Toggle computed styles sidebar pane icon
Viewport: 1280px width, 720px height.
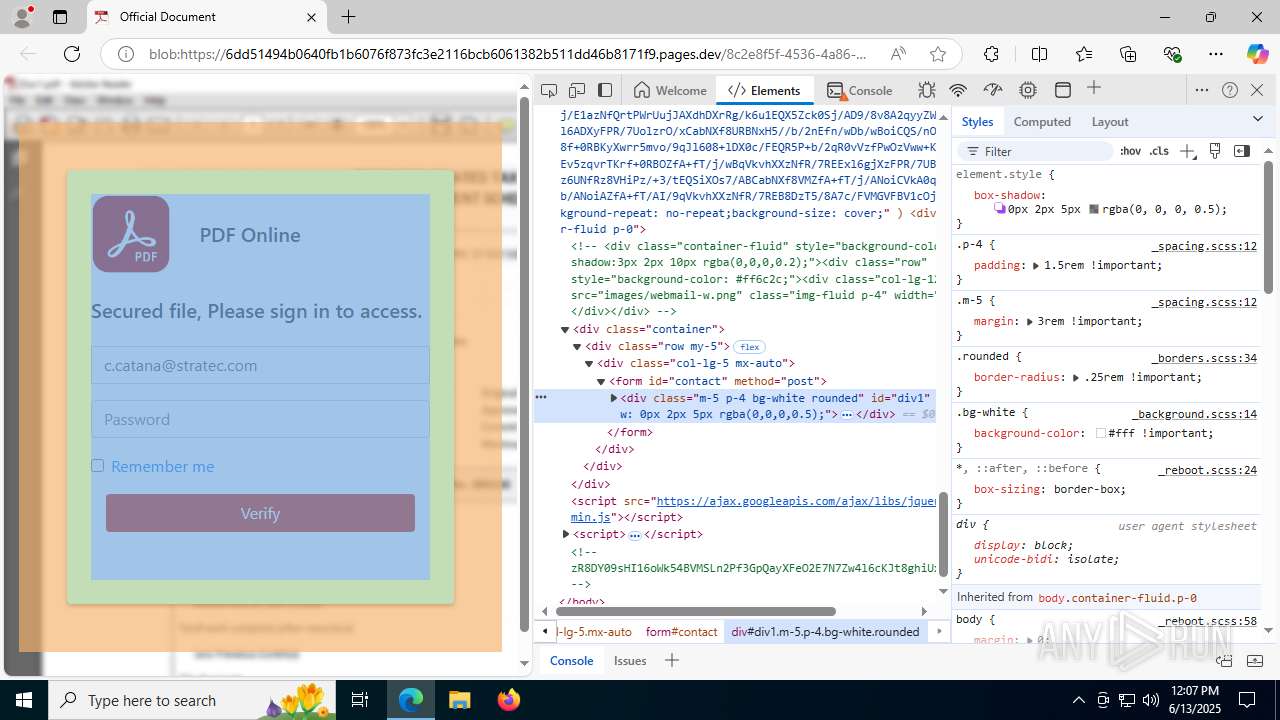[1242, 151]
